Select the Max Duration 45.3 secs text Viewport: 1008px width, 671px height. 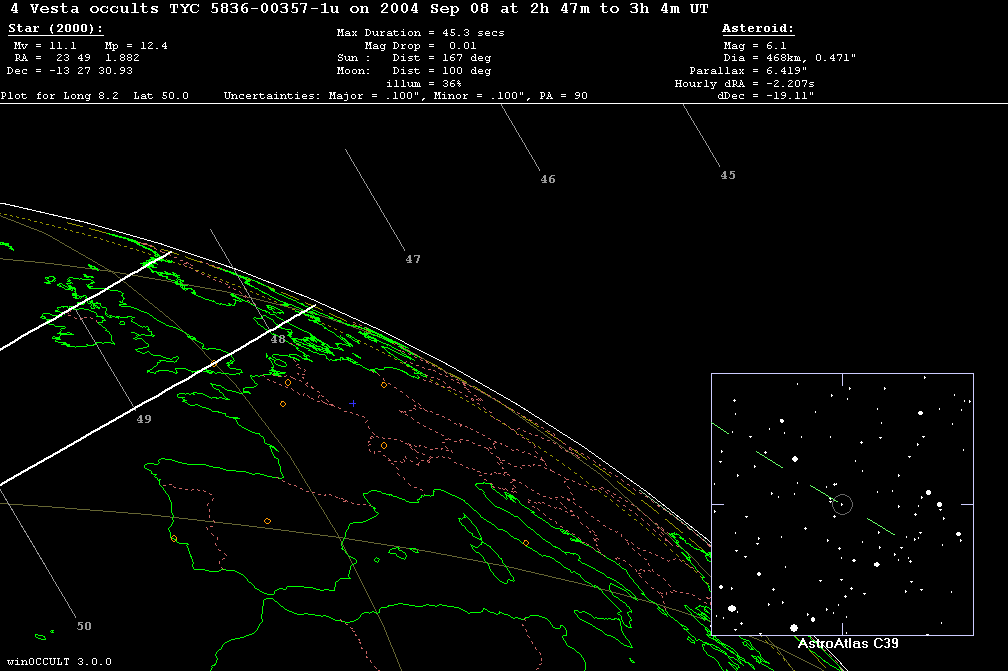[420, 33]
